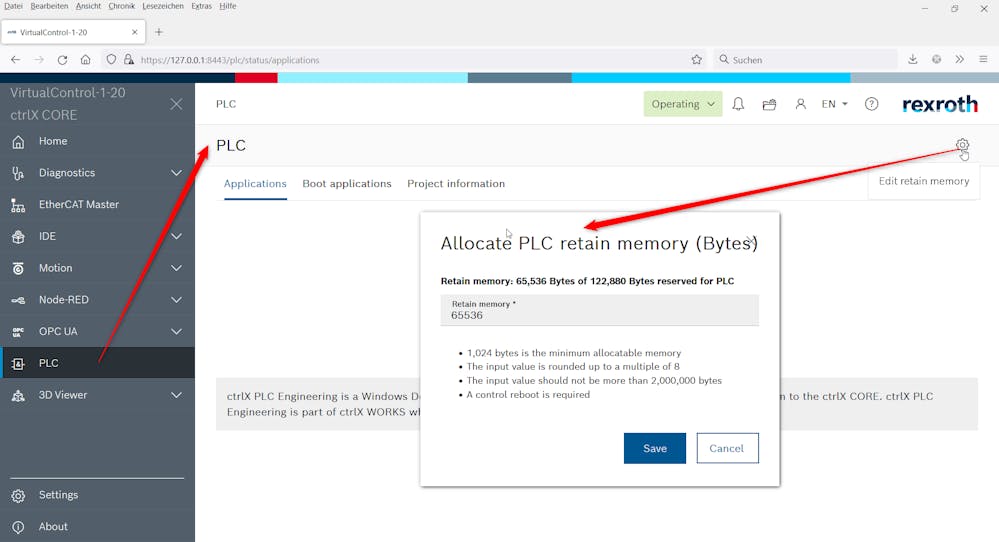The width and height of the screenshot is (999, 542).
Task: Open the Operating state dropdown
Action: coord(683,104)
